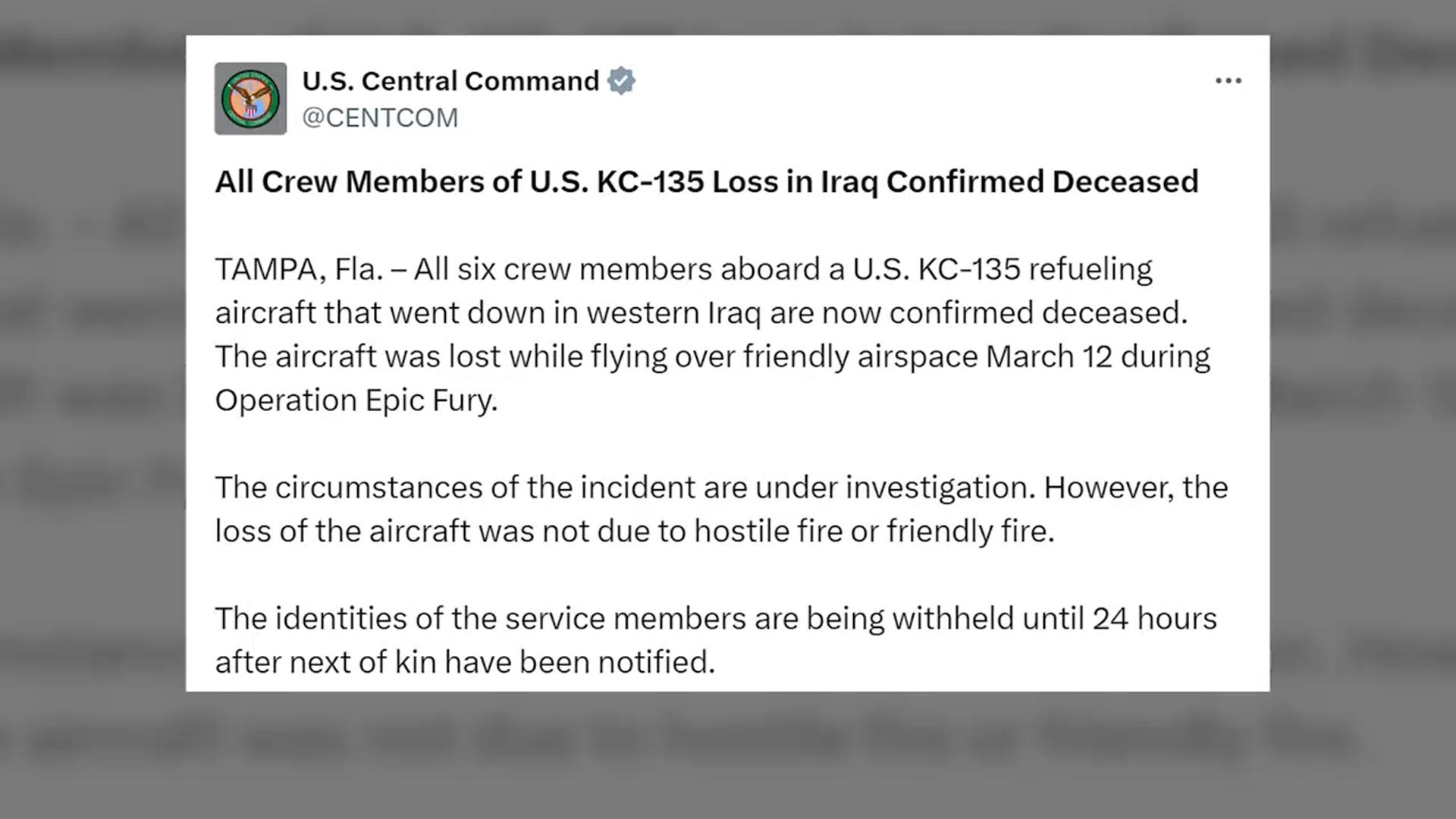1456x819 pixels.
Task: Click "friendly airspace" in the post body
Action: tap(860, 356)
